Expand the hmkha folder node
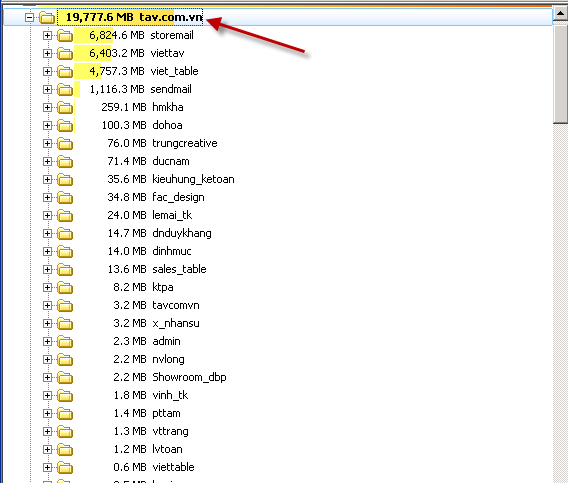Screen dimensions: 568x483 [47, 108]
